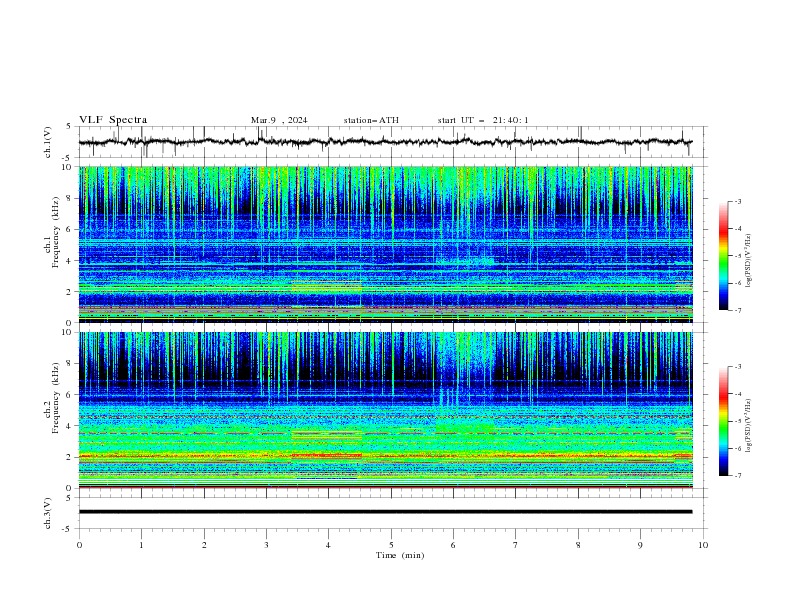Viewport: 792px width, 612px height.
Task: Click the ch.2 spectrogram color scale bar
Action: click(723, 421)
